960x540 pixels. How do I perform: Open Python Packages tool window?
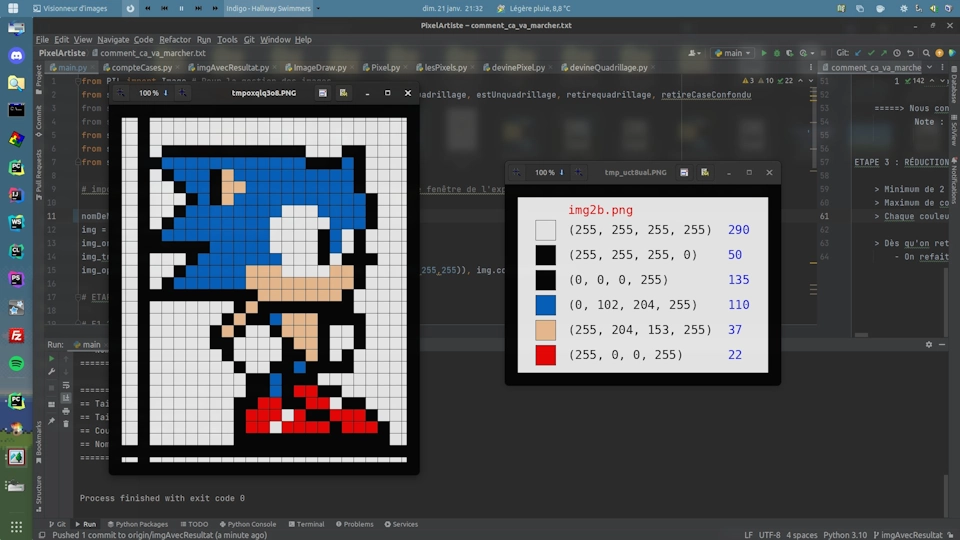138,524
